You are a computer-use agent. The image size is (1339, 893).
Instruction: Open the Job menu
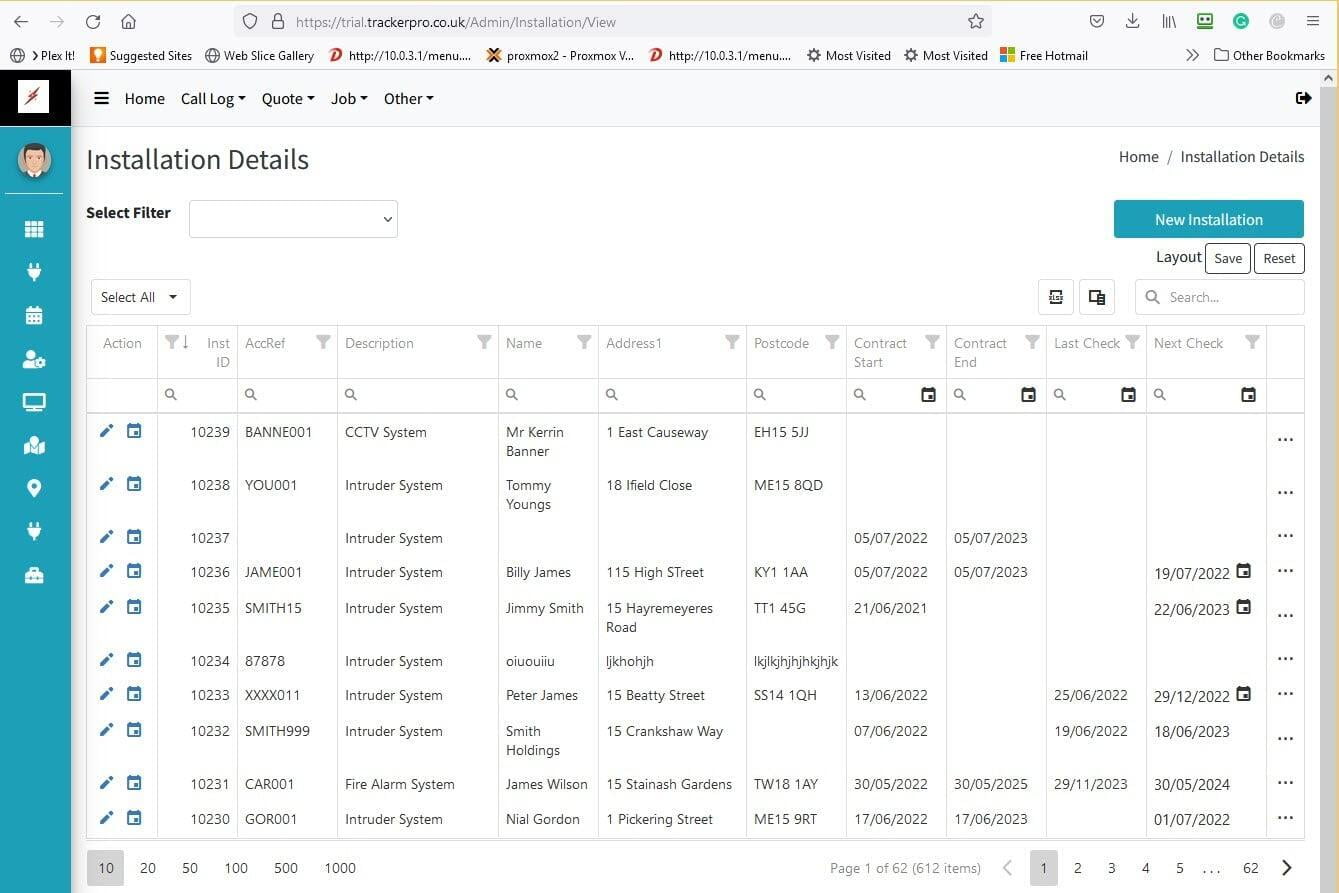pos(349,98)
